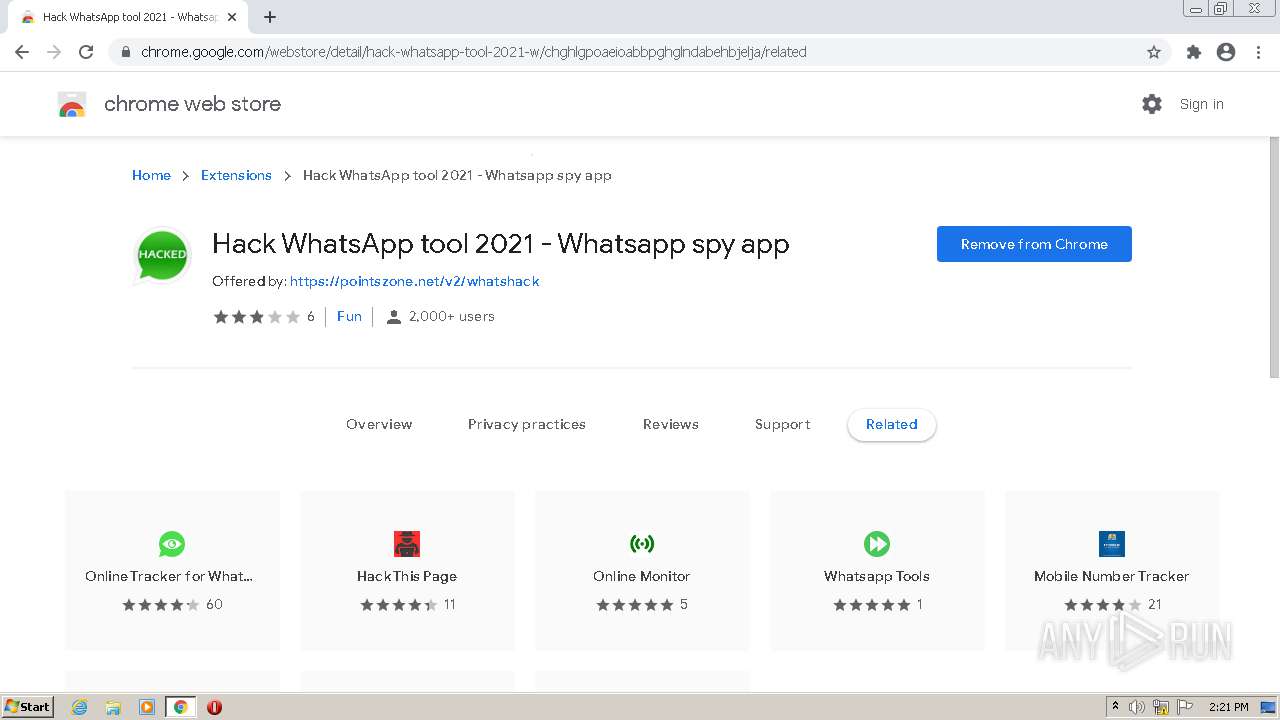Click the green HACKED extension icon
Image resolution: width=1280 pixels, height=720 pixels.
coord(162,255)
